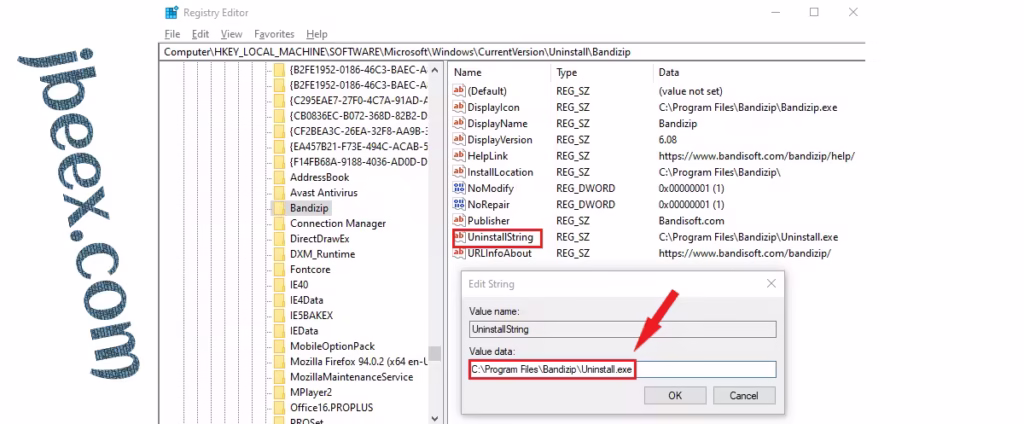Click the DisplayName string value icon

tap(459, 123)
